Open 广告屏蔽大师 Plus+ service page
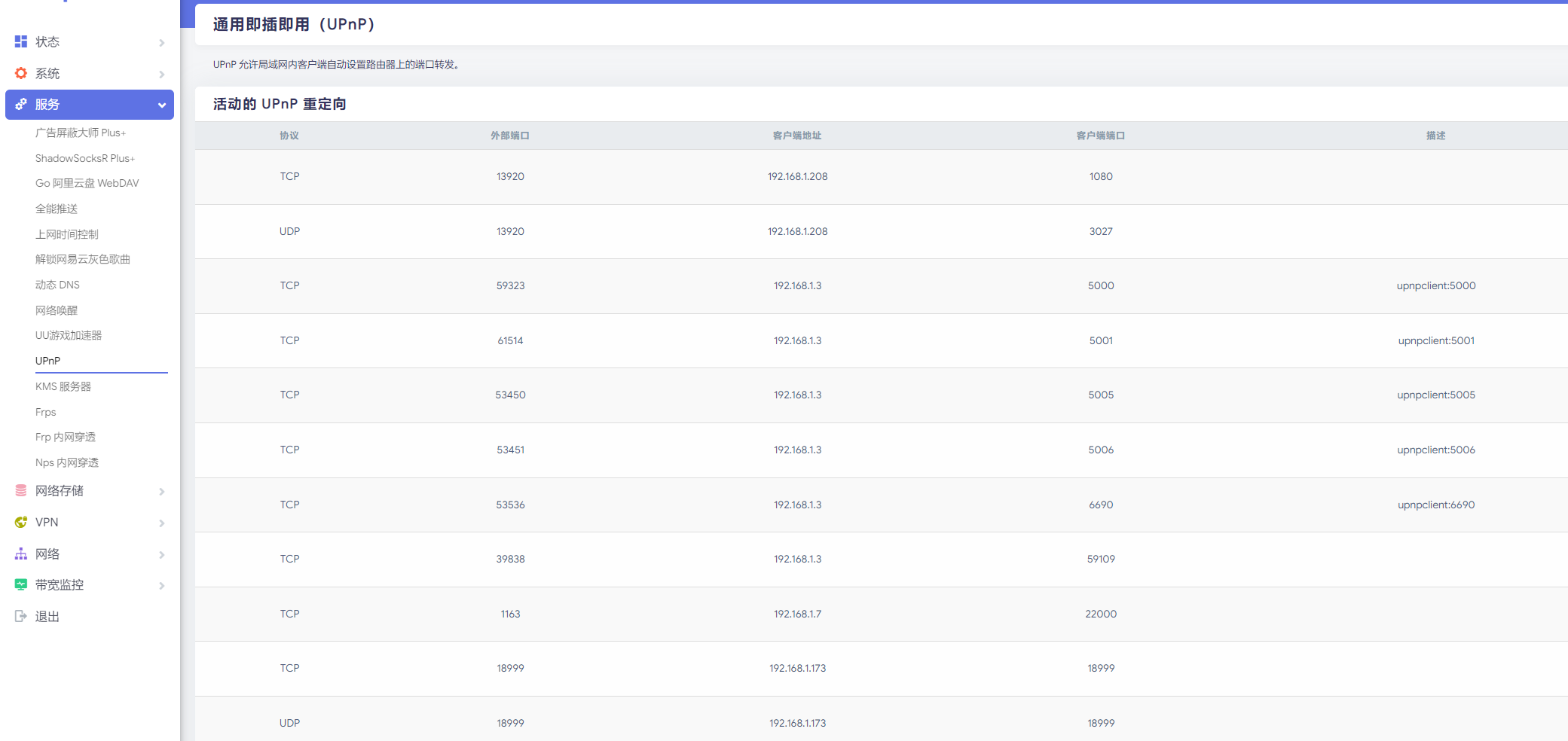1568x741 pixels. (81, 133)
